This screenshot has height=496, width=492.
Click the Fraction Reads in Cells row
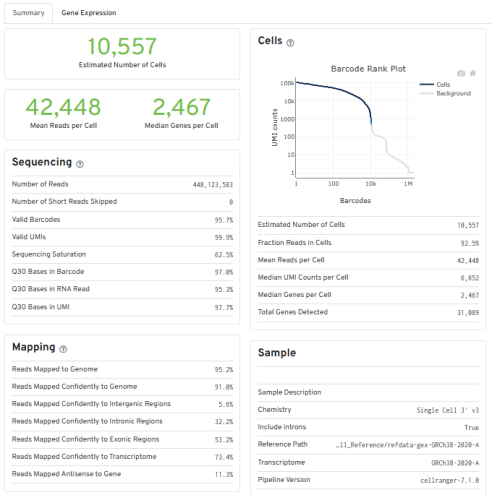click(x=368, y=243)
